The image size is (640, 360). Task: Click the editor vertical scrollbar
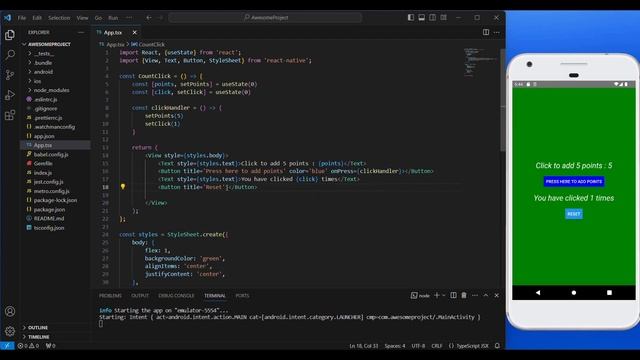point(503,100)
